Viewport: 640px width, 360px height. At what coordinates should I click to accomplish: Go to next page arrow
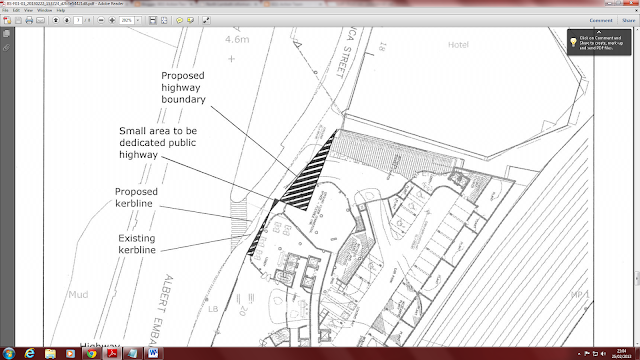[67, 20]
